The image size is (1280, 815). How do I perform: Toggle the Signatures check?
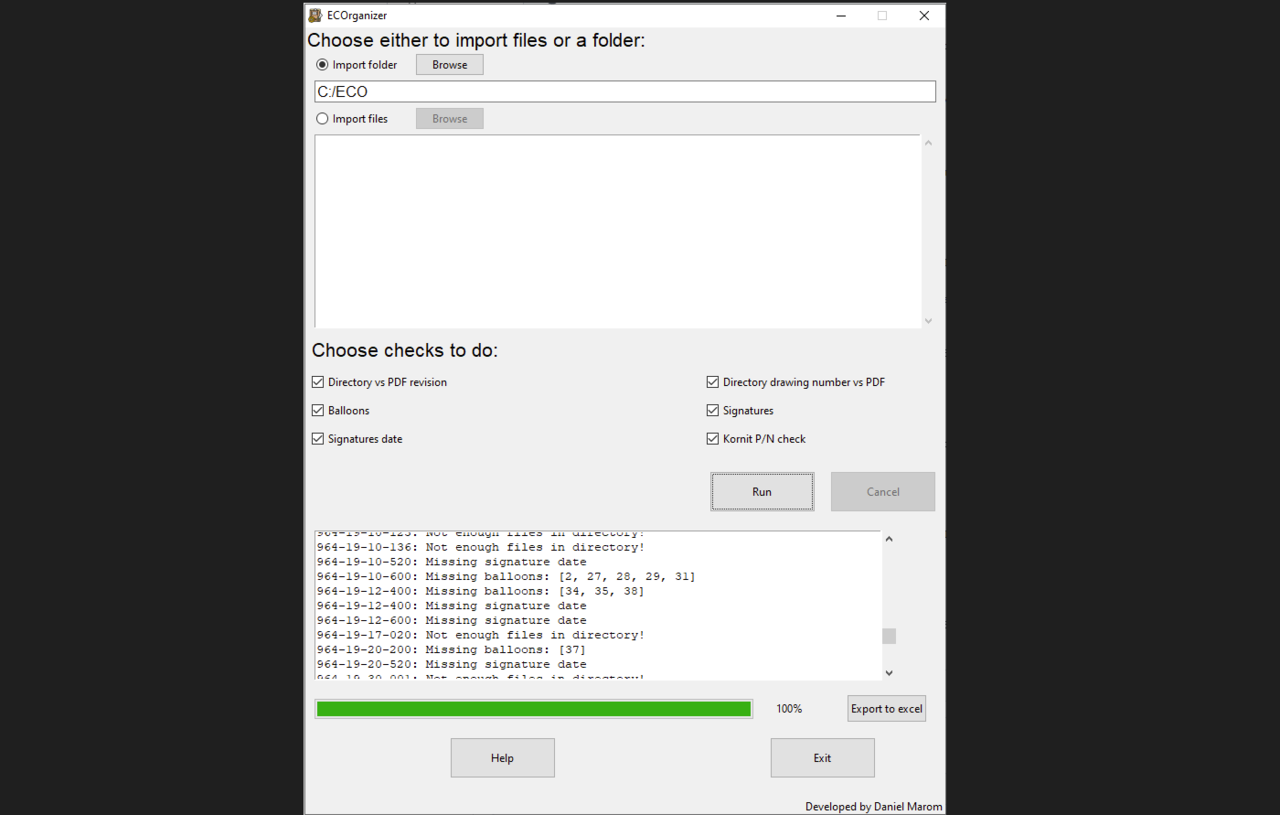(x=712, y=410)
